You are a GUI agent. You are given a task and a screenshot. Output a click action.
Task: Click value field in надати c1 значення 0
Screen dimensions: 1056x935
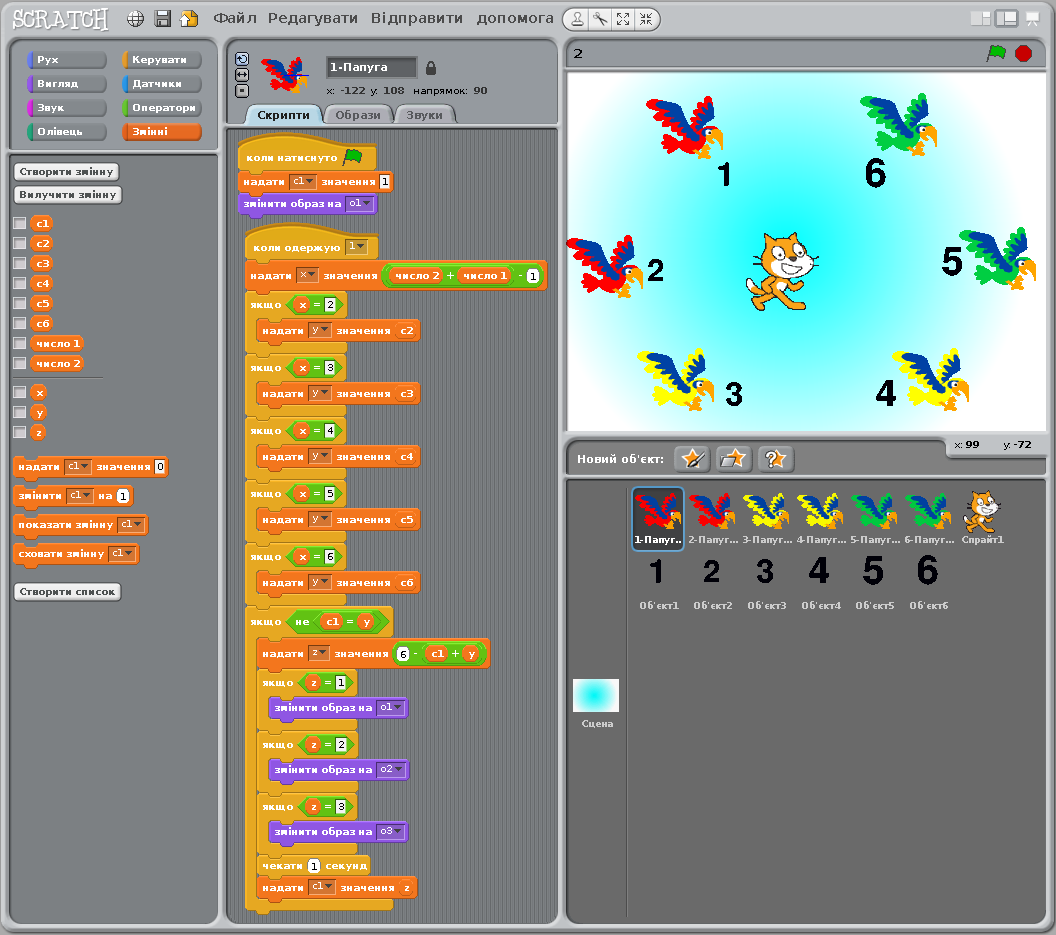point(160,467)
